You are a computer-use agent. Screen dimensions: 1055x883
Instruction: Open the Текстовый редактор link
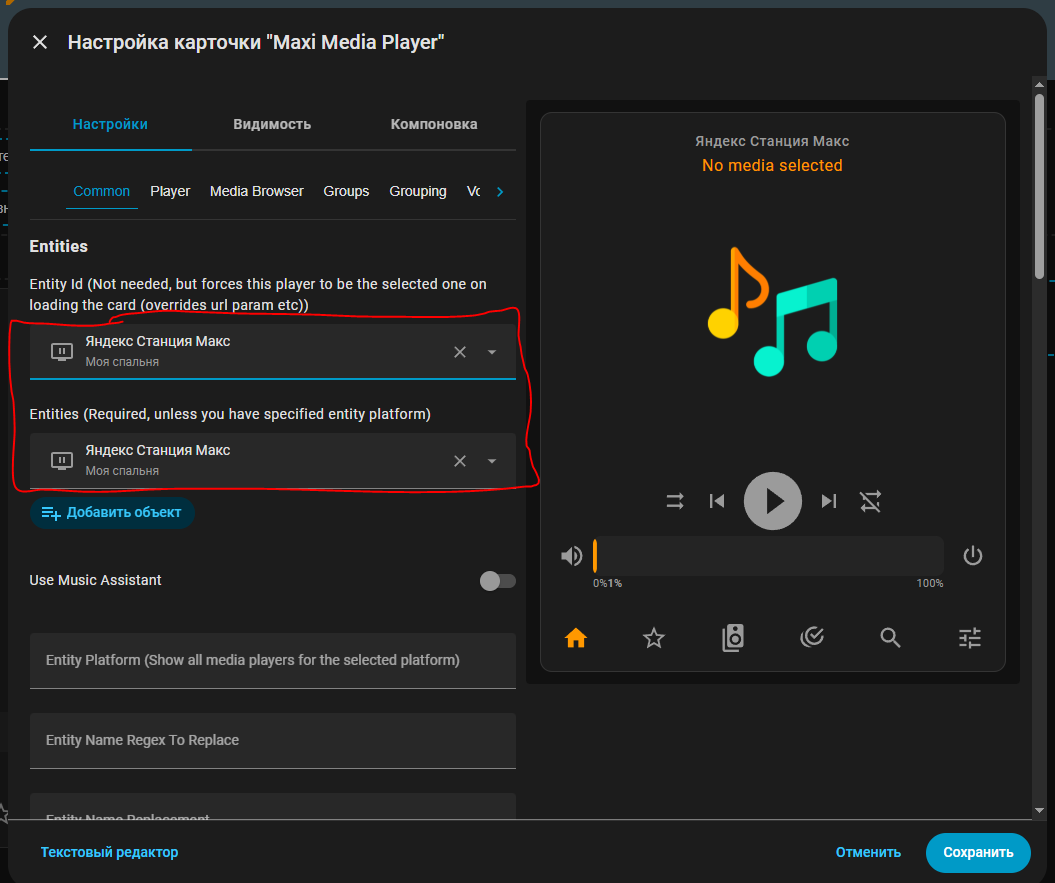109,852
